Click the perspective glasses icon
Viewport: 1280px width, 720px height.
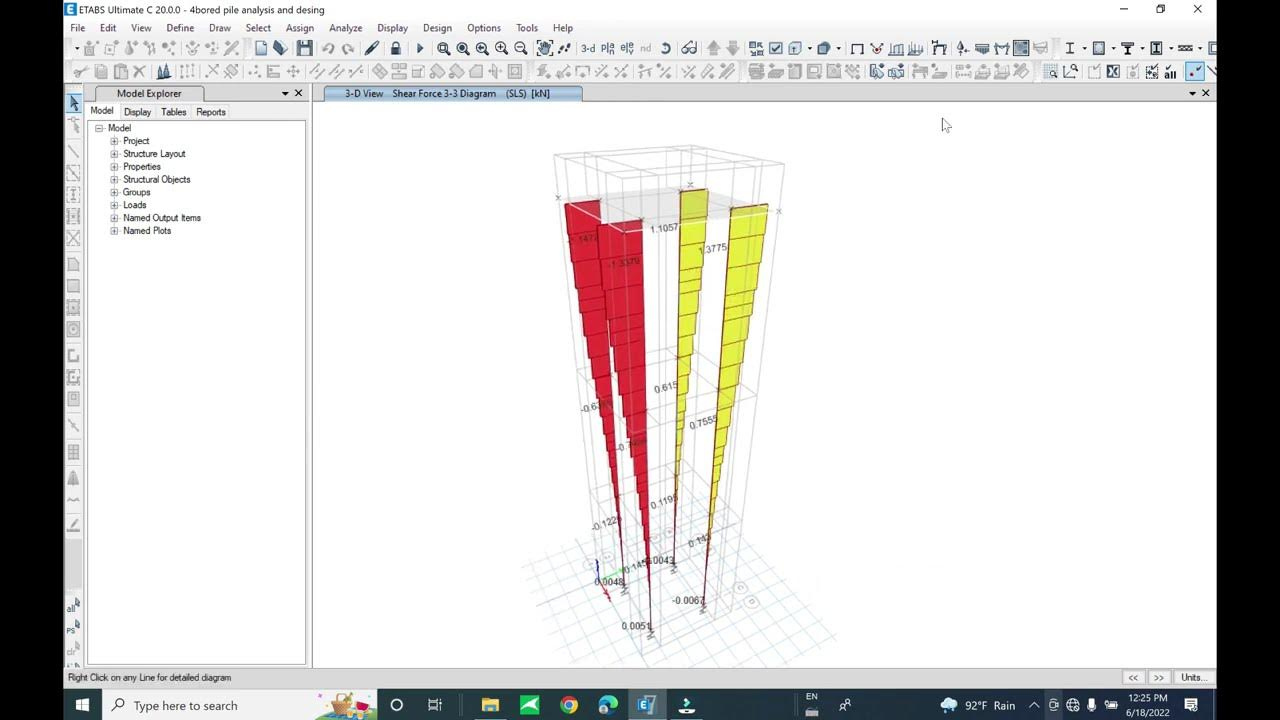click(689, 48)
